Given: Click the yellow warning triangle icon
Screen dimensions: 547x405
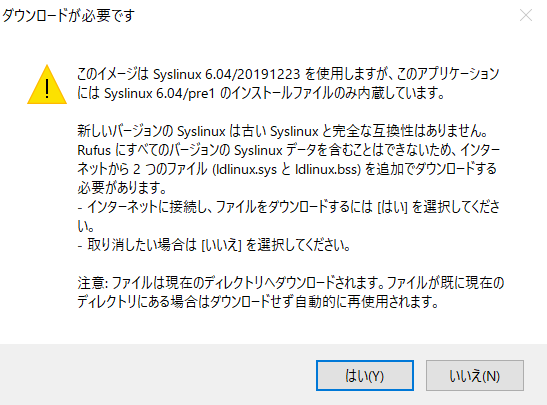Looking at the screenshot, I should (47, 85).
